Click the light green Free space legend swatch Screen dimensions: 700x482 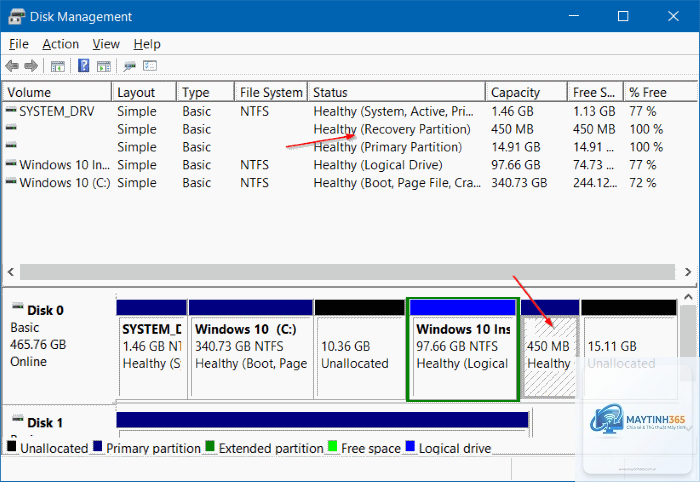[332, 446]
